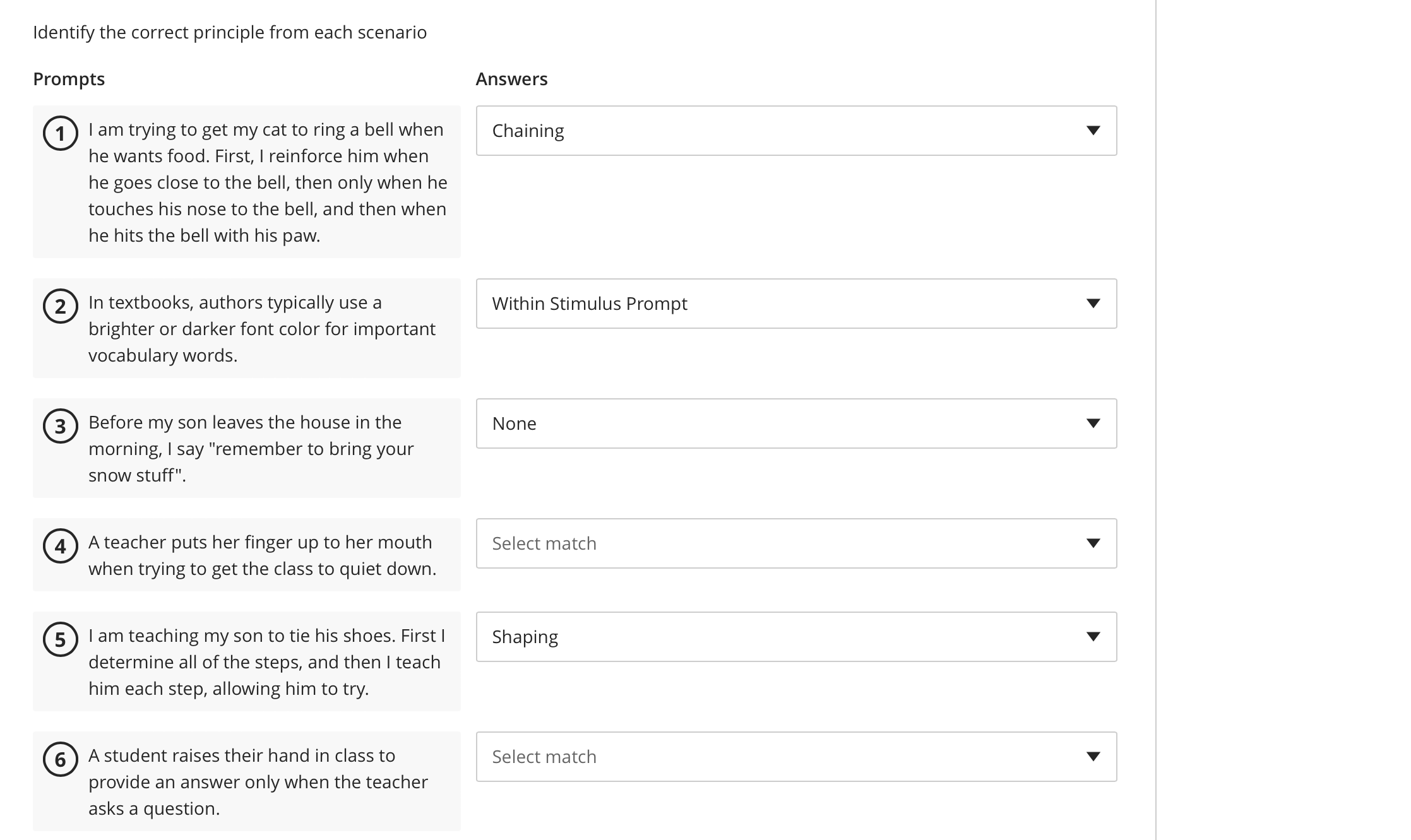
Task: Click the number 5 circle badge
Action: coord(61,639)
